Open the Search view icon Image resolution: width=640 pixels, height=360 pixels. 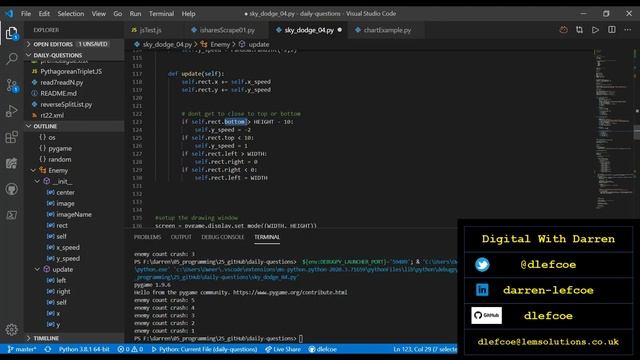[x=11, y=59]
